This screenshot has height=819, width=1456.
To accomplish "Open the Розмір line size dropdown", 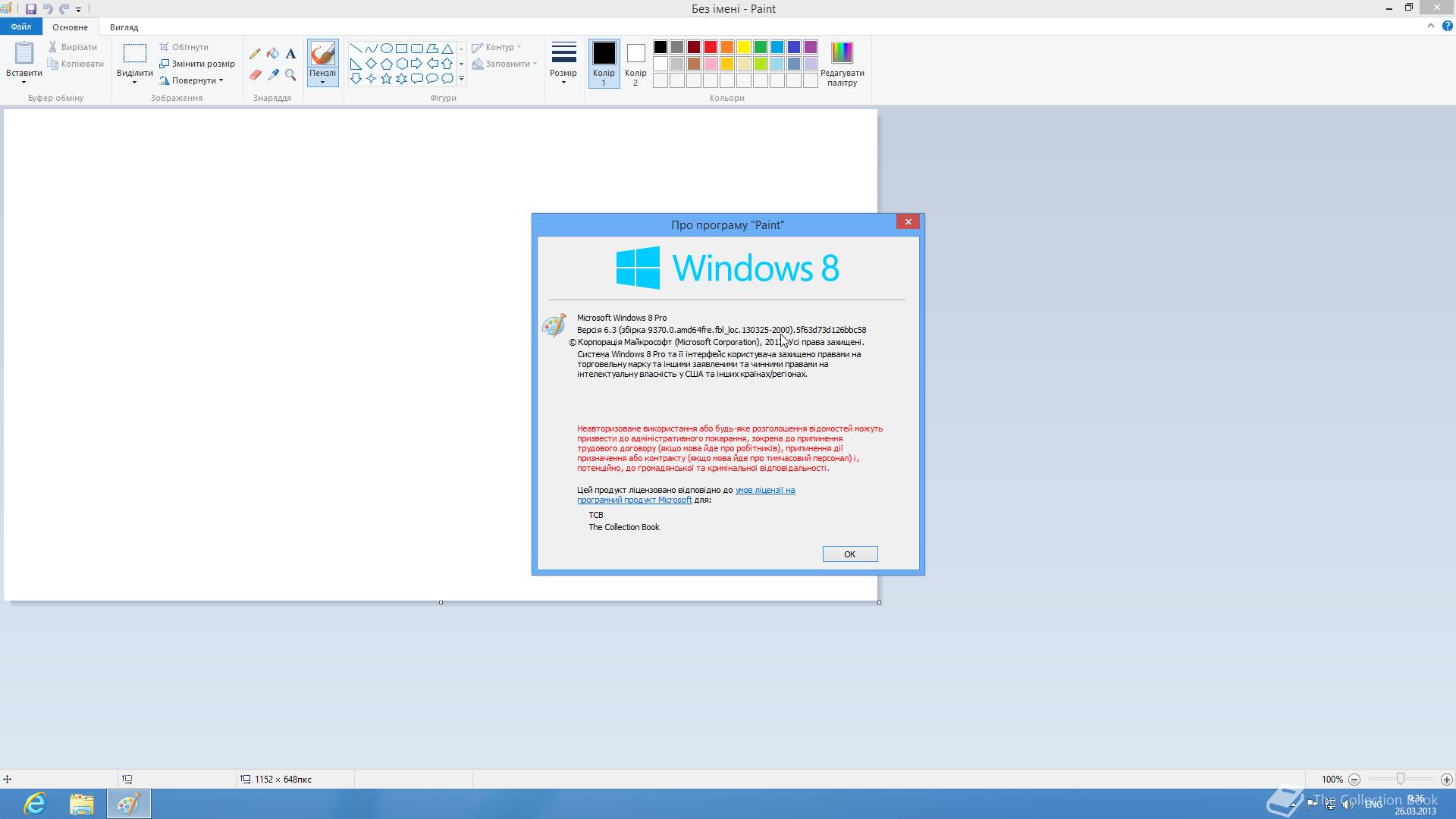I will pos(563,64).
